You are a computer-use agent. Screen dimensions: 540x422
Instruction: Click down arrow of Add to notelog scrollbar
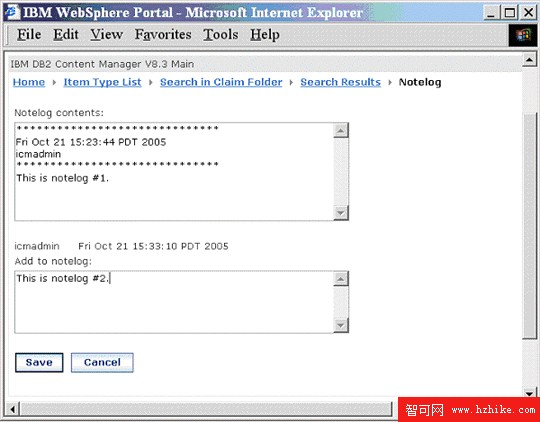click(341, 326)
